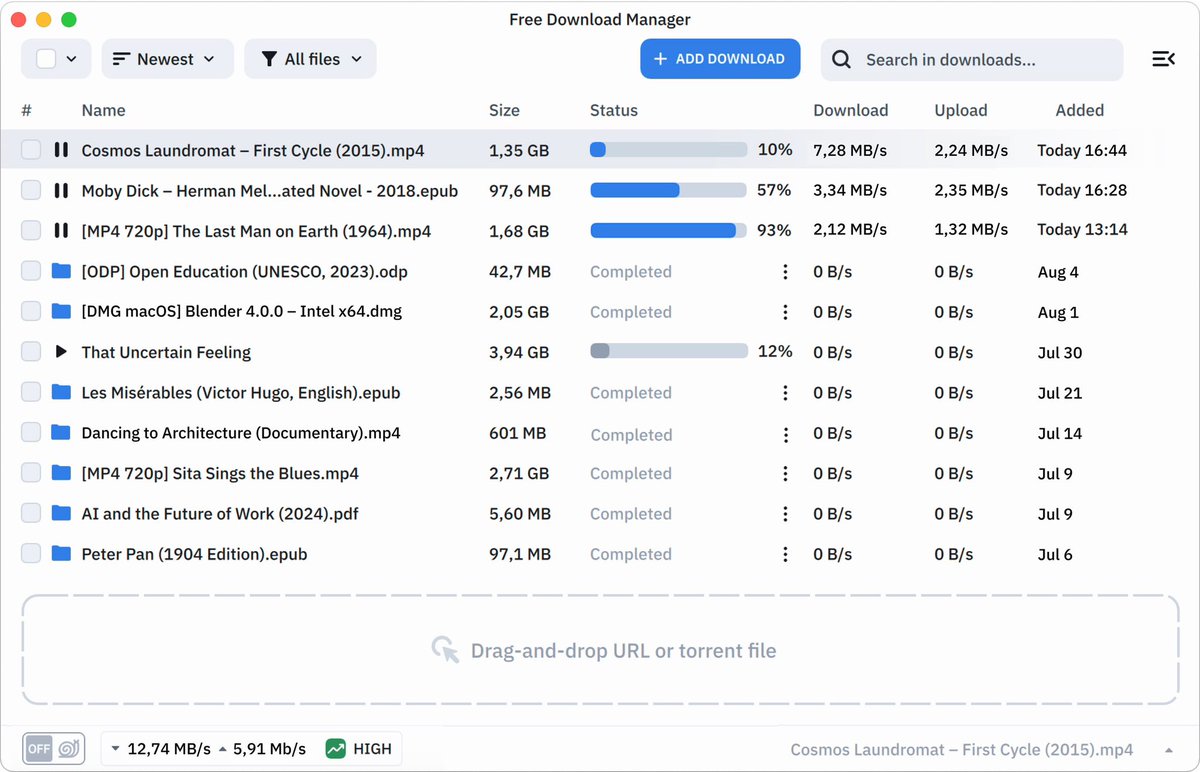Click the 93% progress bar for Last Man on Earth
This screenshot has width=1200, height=772.
[x=669, y=231]
